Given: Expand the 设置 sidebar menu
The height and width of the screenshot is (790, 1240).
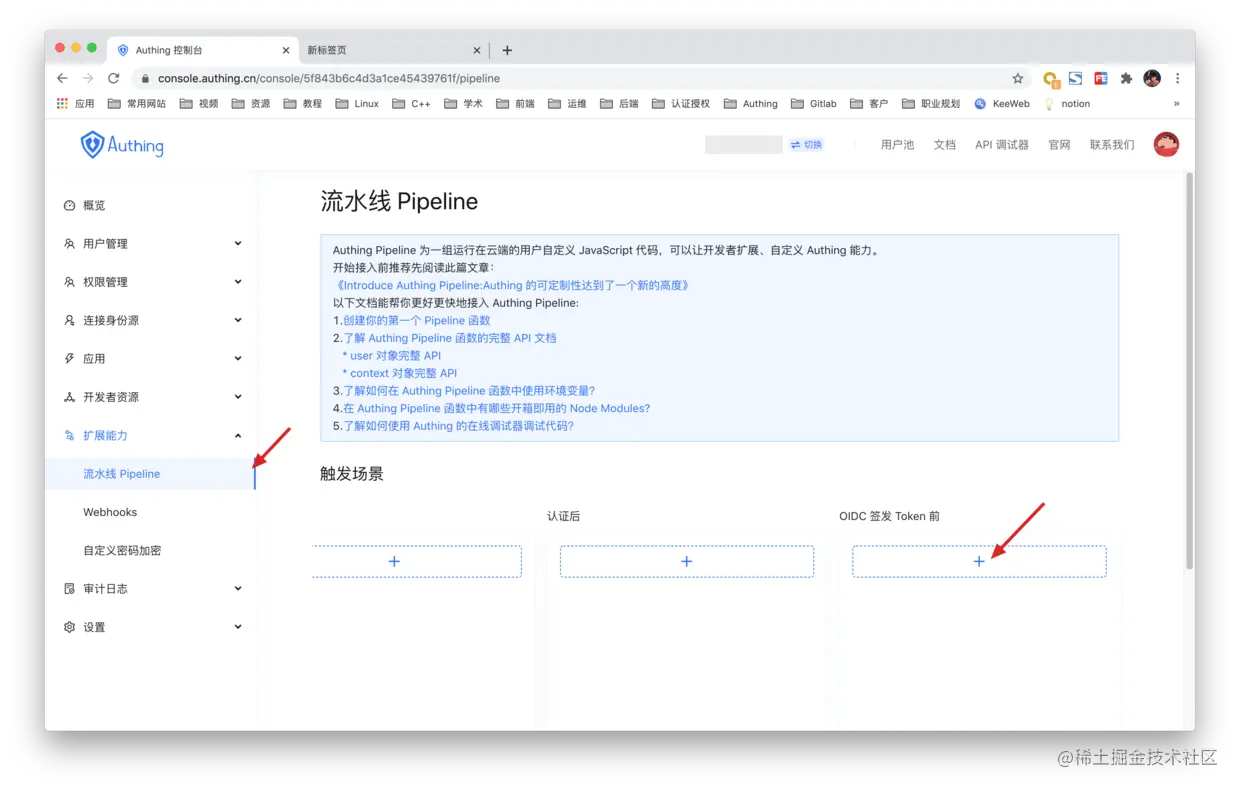Looking at the screenshot, I should point(150,627).
